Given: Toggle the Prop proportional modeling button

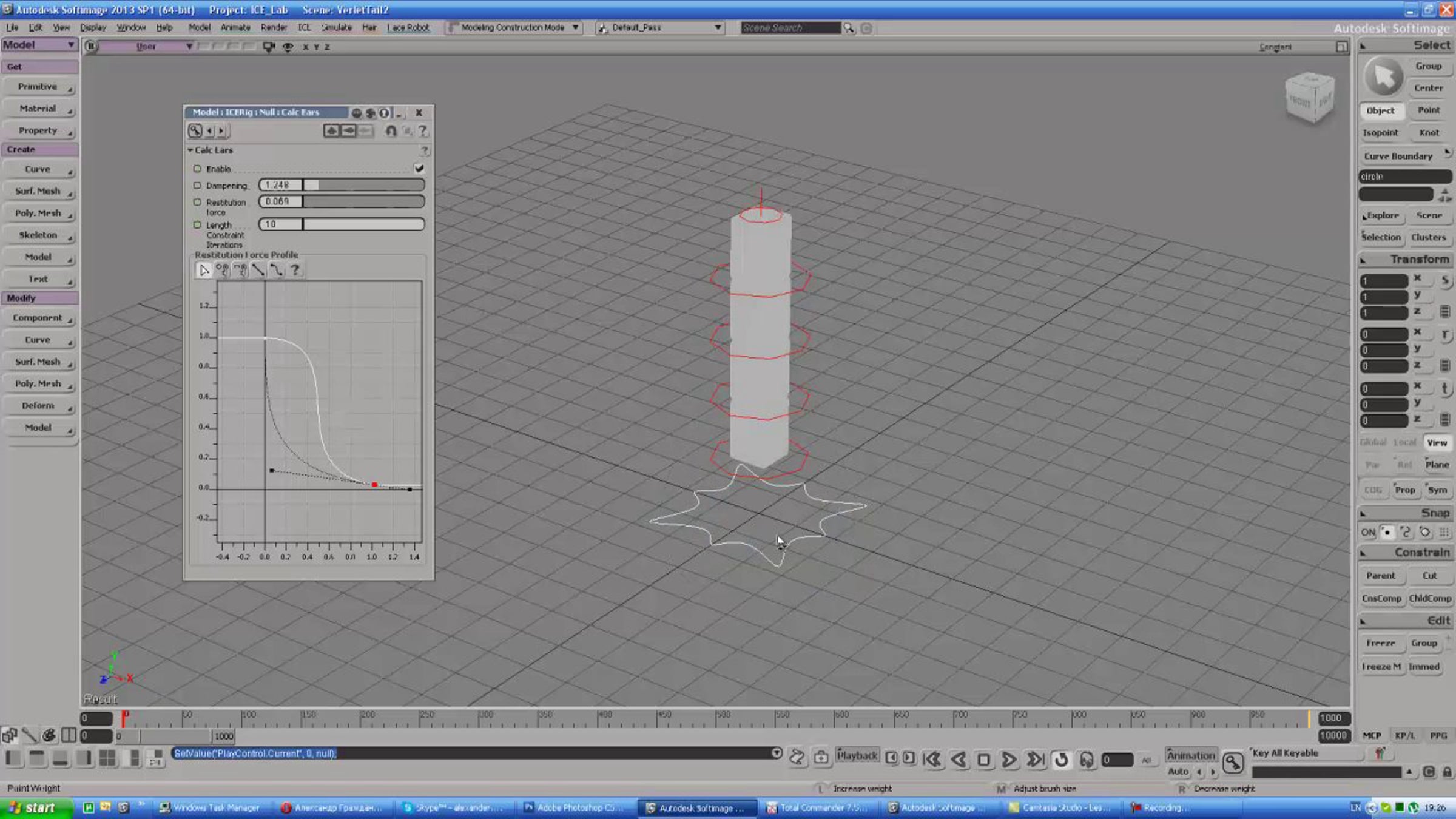Looking at the screenshot, I should [x=1404, y=490].
